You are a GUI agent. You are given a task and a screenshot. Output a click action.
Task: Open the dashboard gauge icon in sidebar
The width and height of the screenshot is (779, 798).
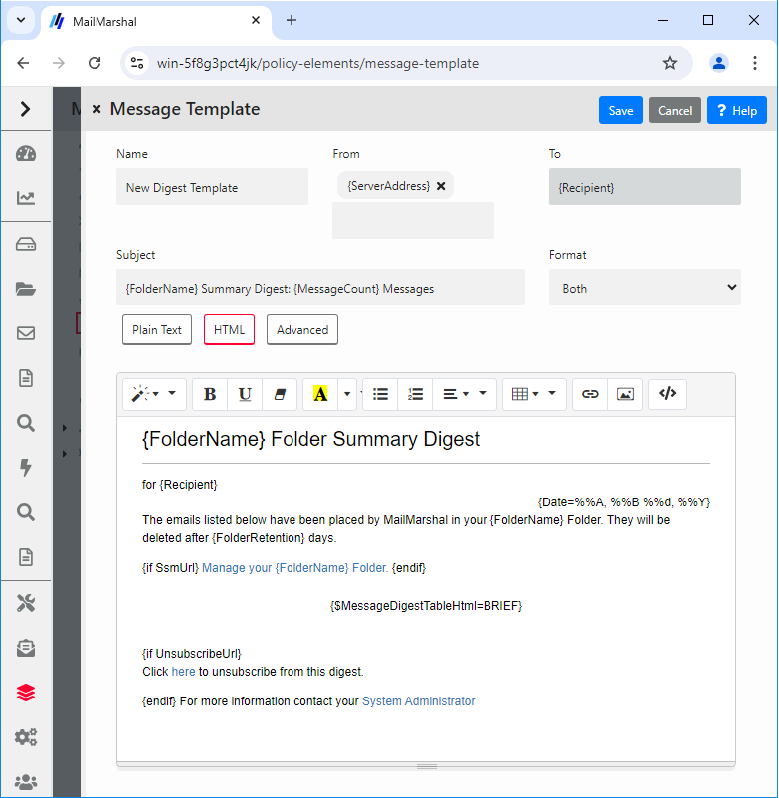[x=26, y=154]
